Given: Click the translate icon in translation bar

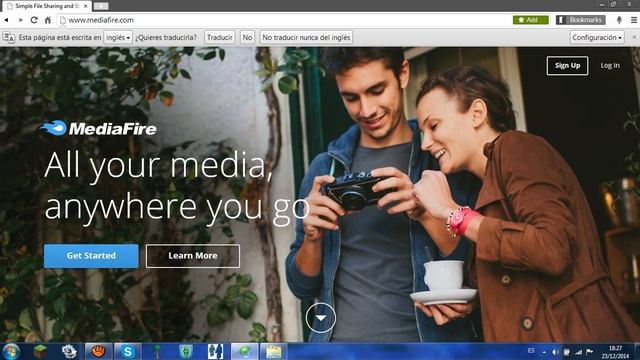Looking at the screenshot, I should tap(9, 38).
